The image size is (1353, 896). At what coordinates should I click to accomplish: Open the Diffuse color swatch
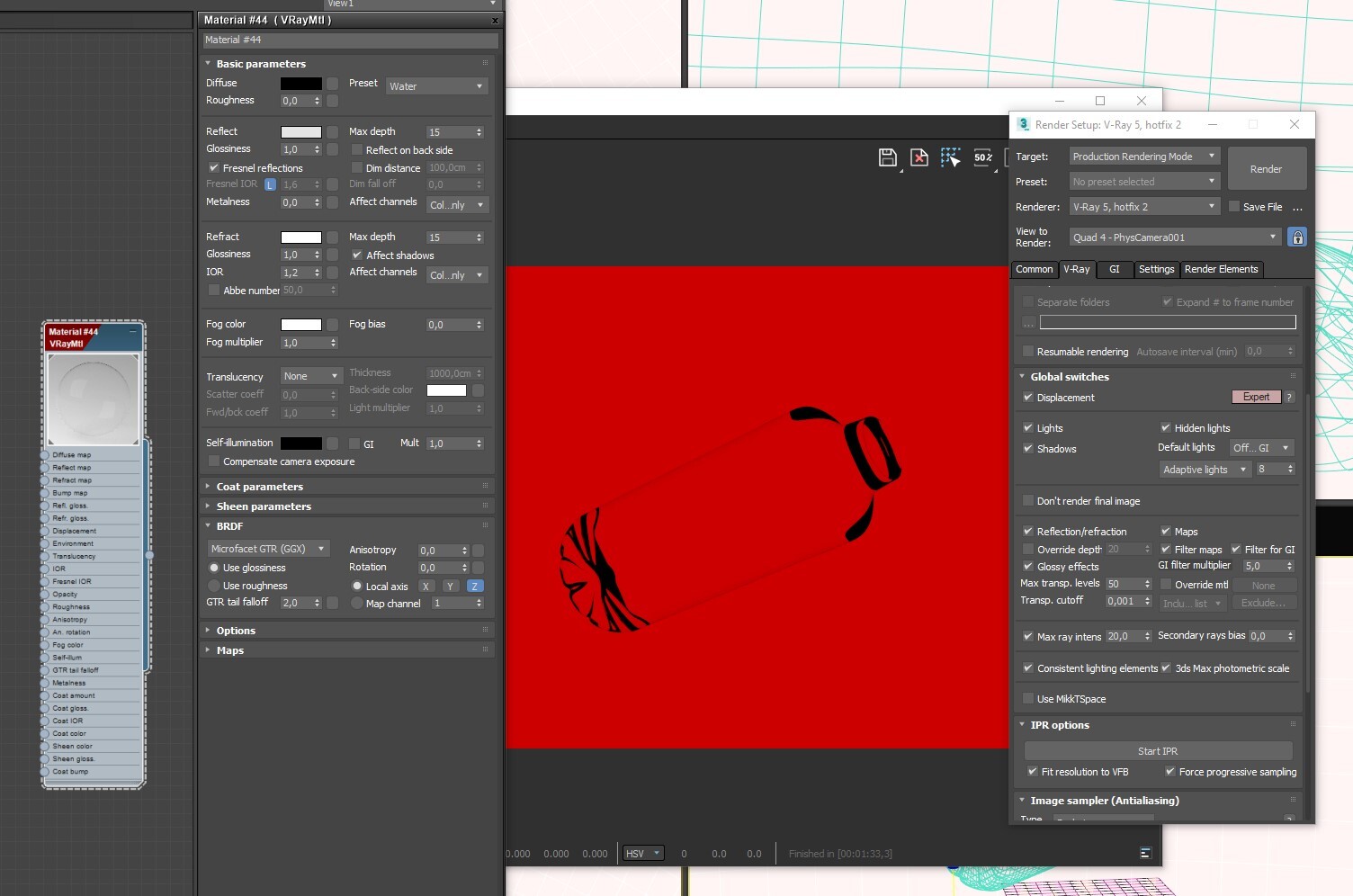[x=300, y=84]
